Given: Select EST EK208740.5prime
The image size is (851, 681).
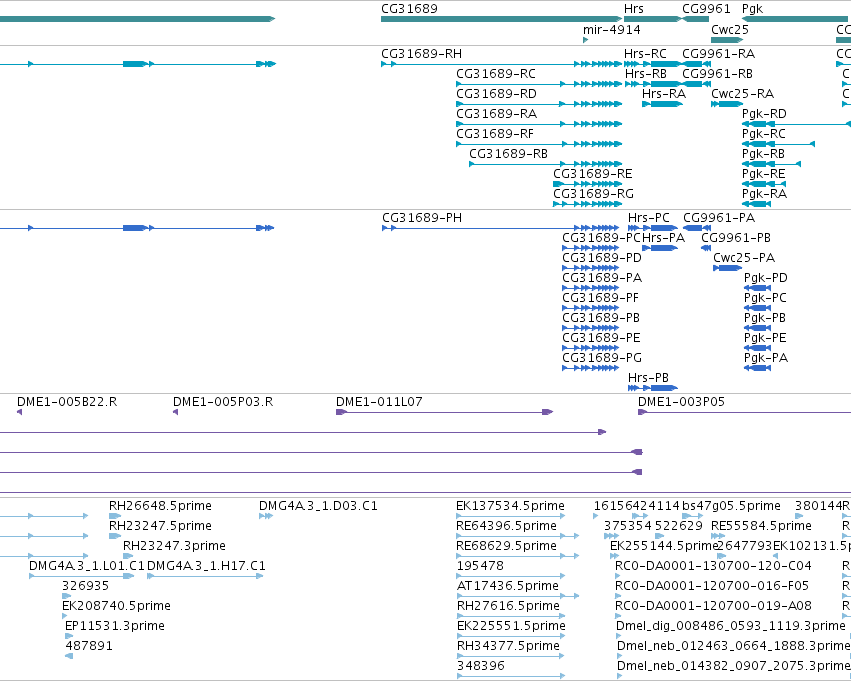Looking at the screenshot, I should tap(65, 616).
